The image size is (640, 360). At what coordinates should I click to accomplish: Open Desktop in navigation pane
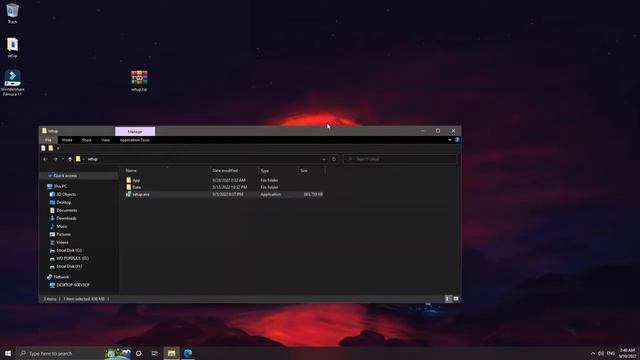[64, 202]
